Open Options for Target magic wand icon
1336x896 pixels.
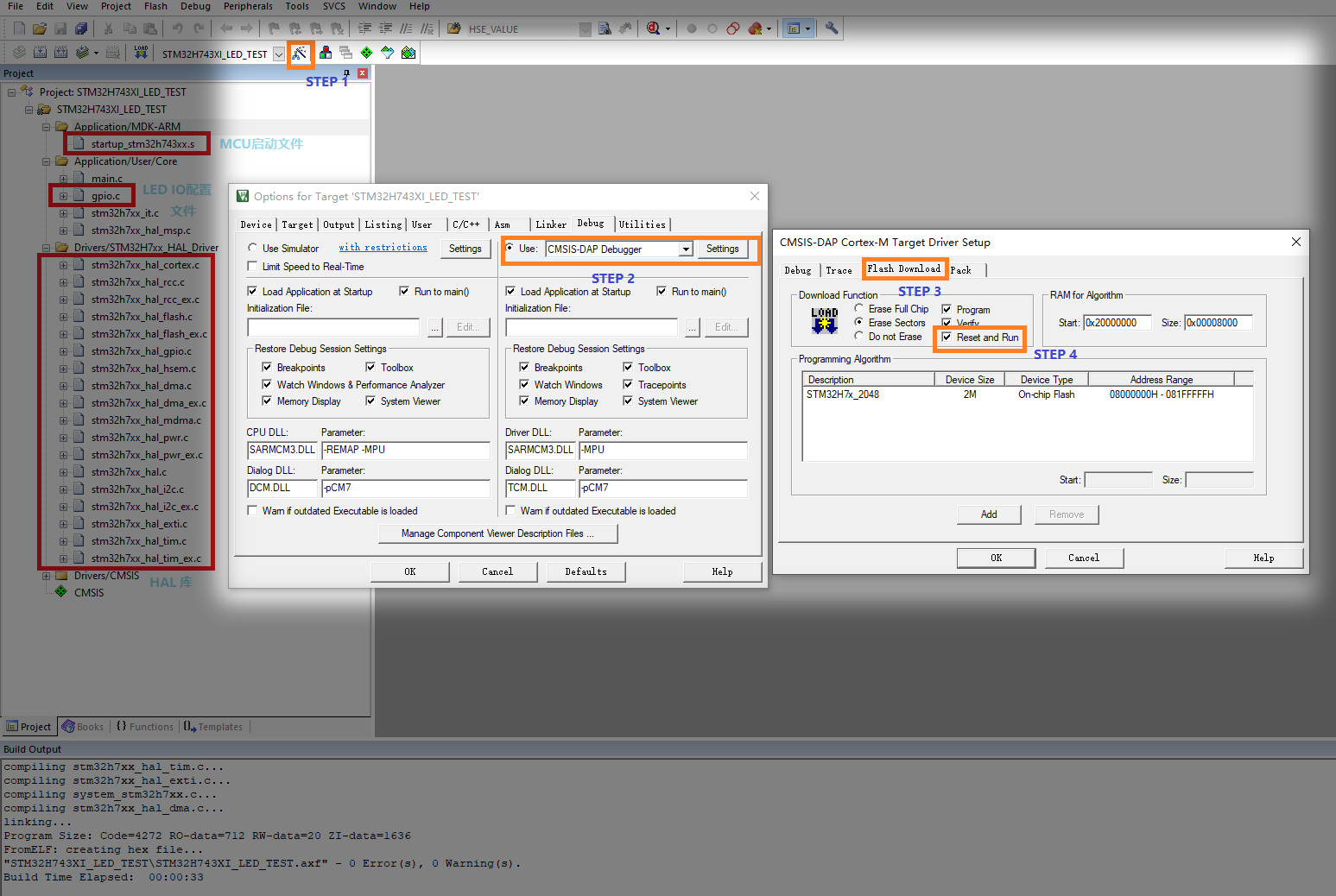pyautogui.click(x=299, y=54)
